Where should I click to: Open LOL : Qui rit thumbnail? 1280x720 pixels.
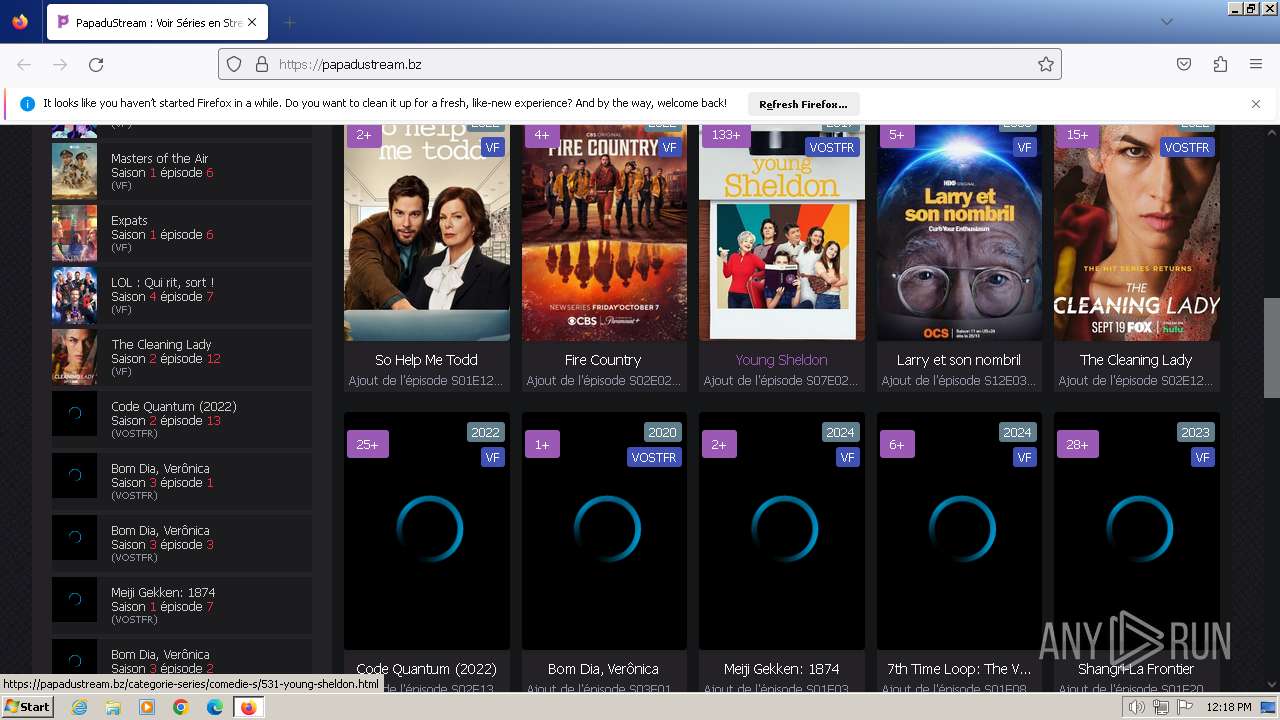(x=74, y=295)
